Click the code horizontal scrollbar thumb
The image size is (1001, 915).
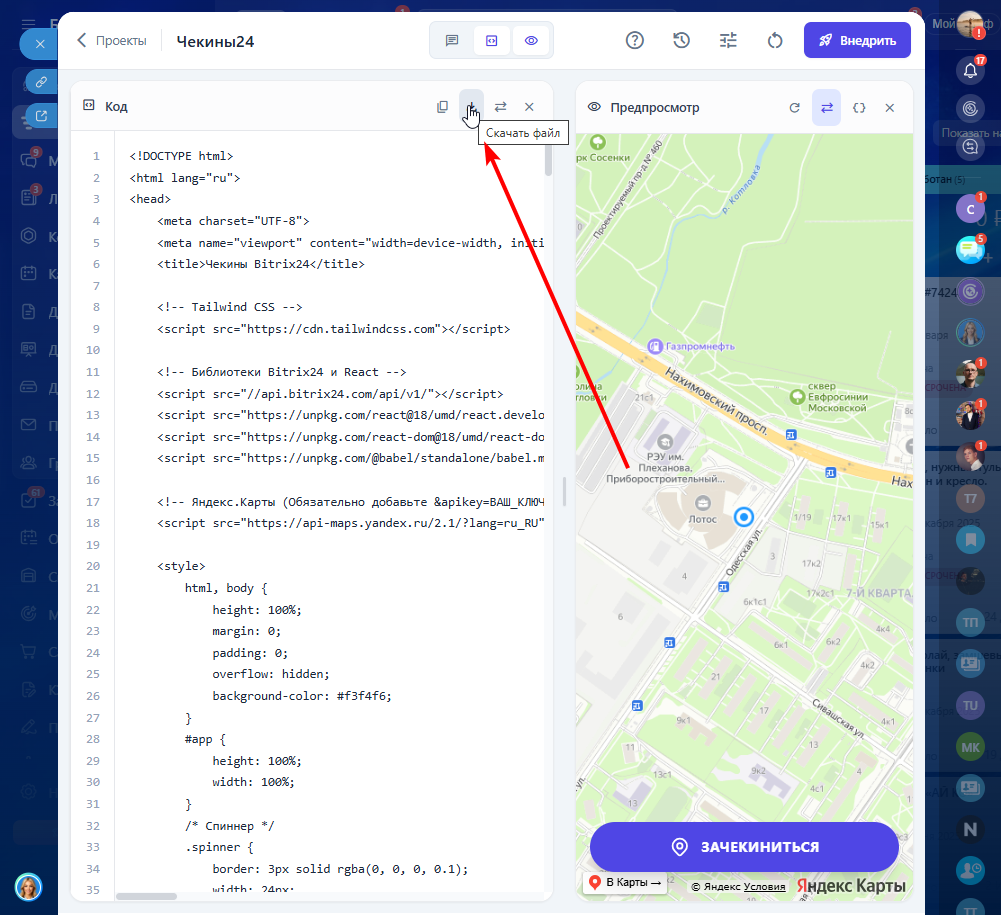146,896
